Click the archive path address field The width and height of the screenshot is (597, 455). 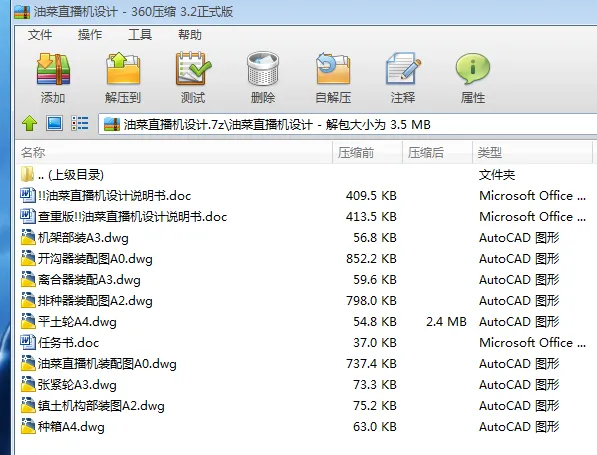coord(348,124)
